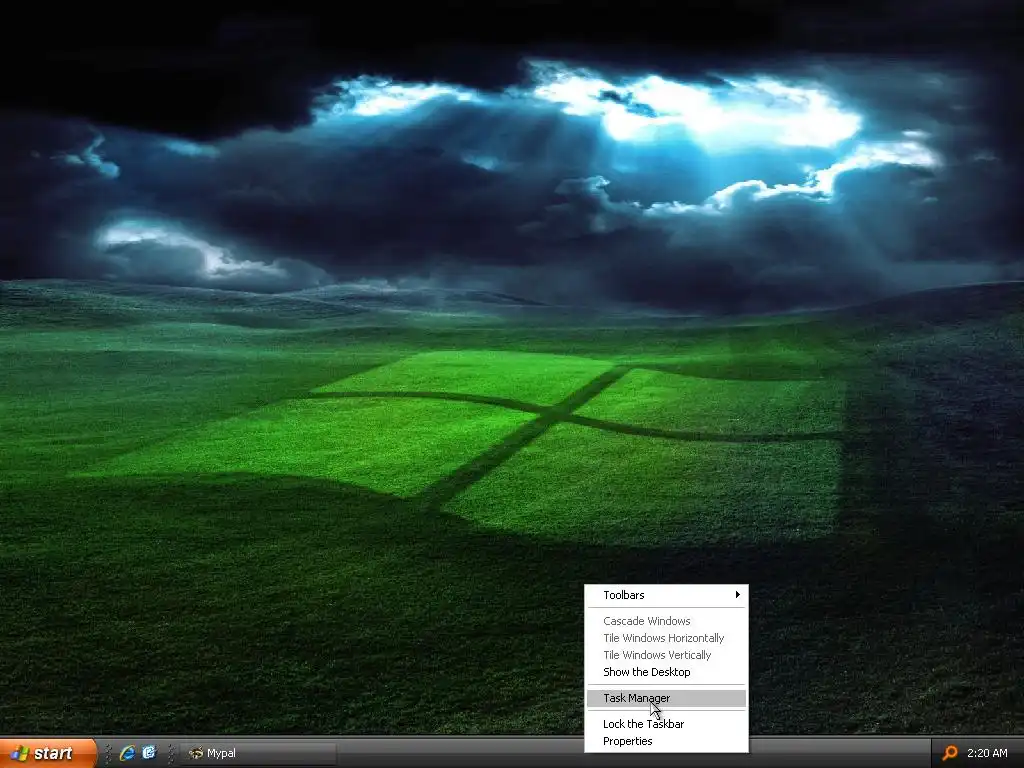The image size is (1024, 768).
Task: Launch Internet Explorer from Quick Launch
Action: (x=127, y=753)
